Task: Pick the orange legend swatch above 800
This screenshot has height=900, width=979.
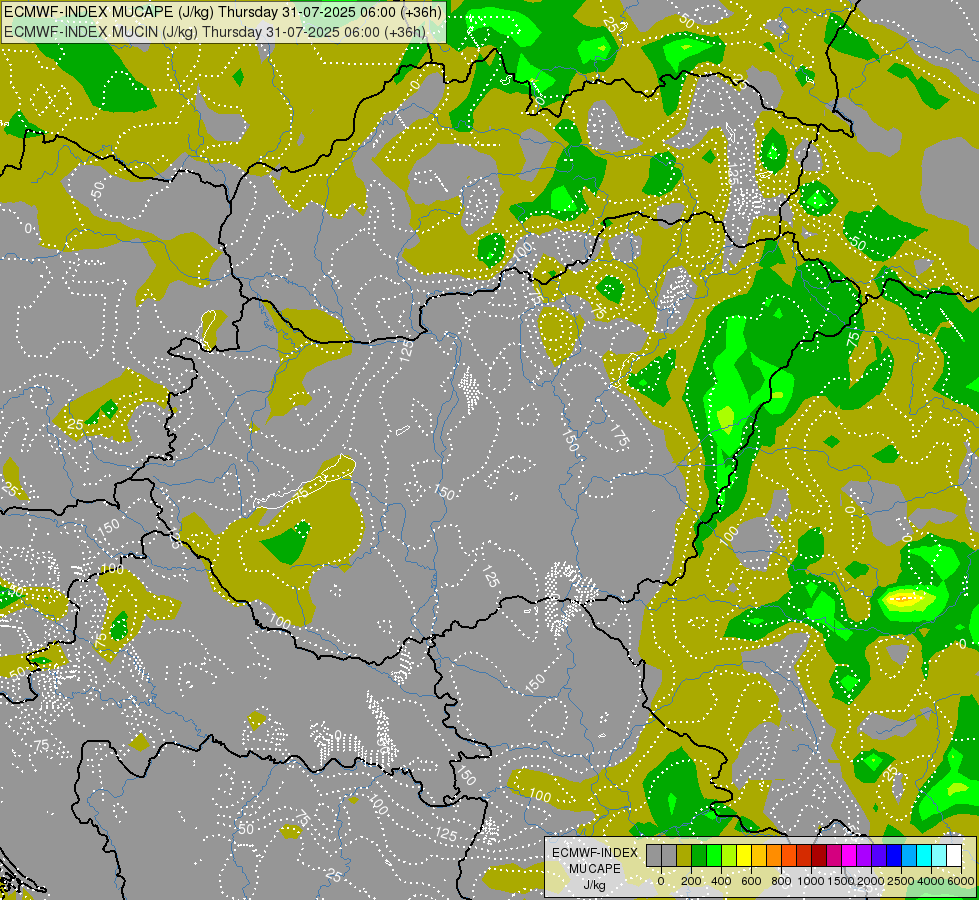Action: coord(774,855)
